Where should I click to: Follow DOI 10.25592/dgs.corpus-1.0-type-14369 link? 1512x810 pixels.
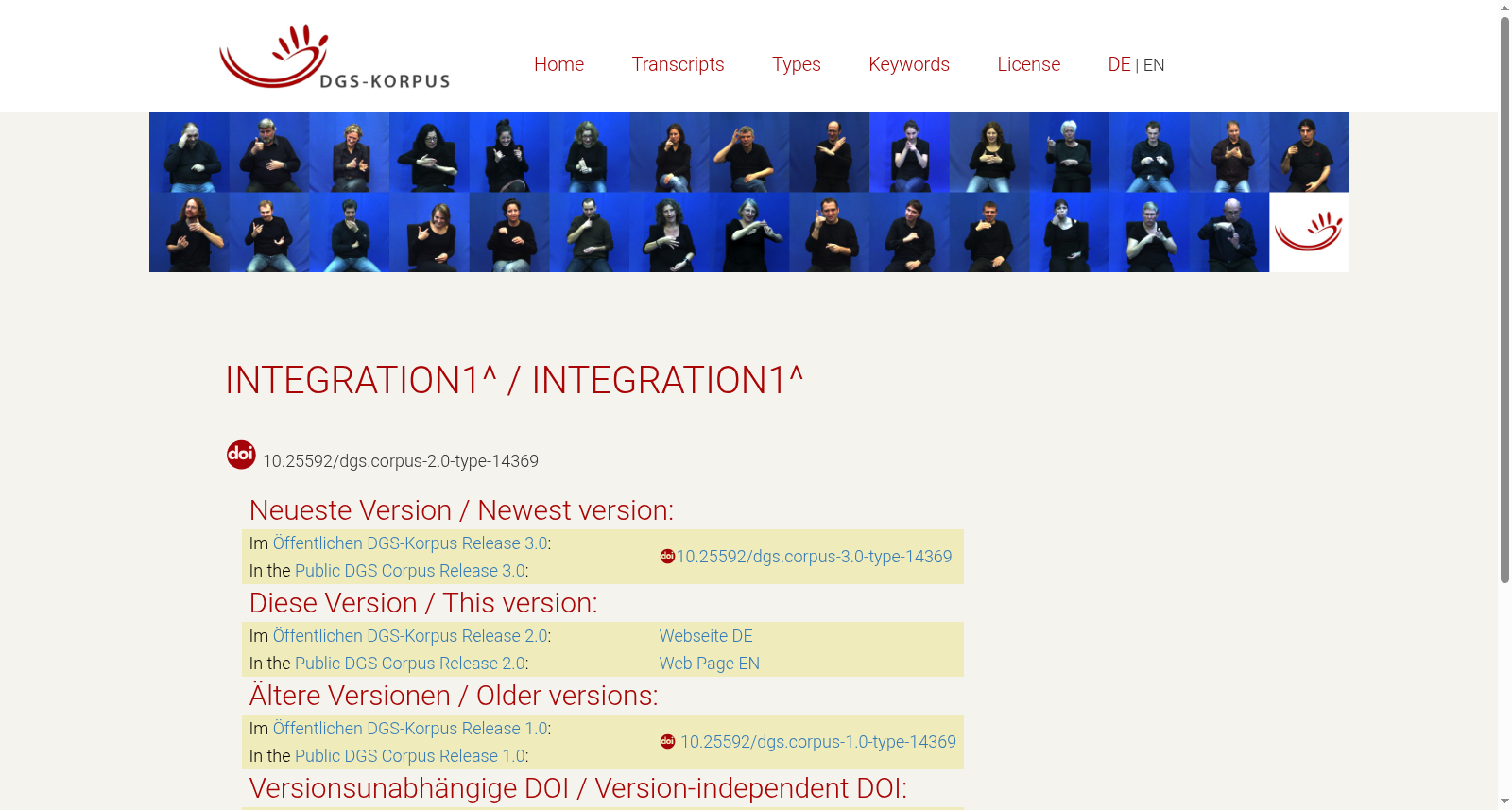coord(818,742)
